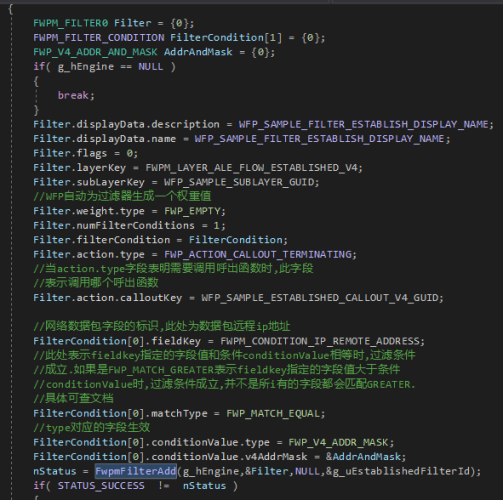Click FWPM_FILTER_CONDITION type declaration
This screenshot has width=503, height=500.
(x=99, y=37)
